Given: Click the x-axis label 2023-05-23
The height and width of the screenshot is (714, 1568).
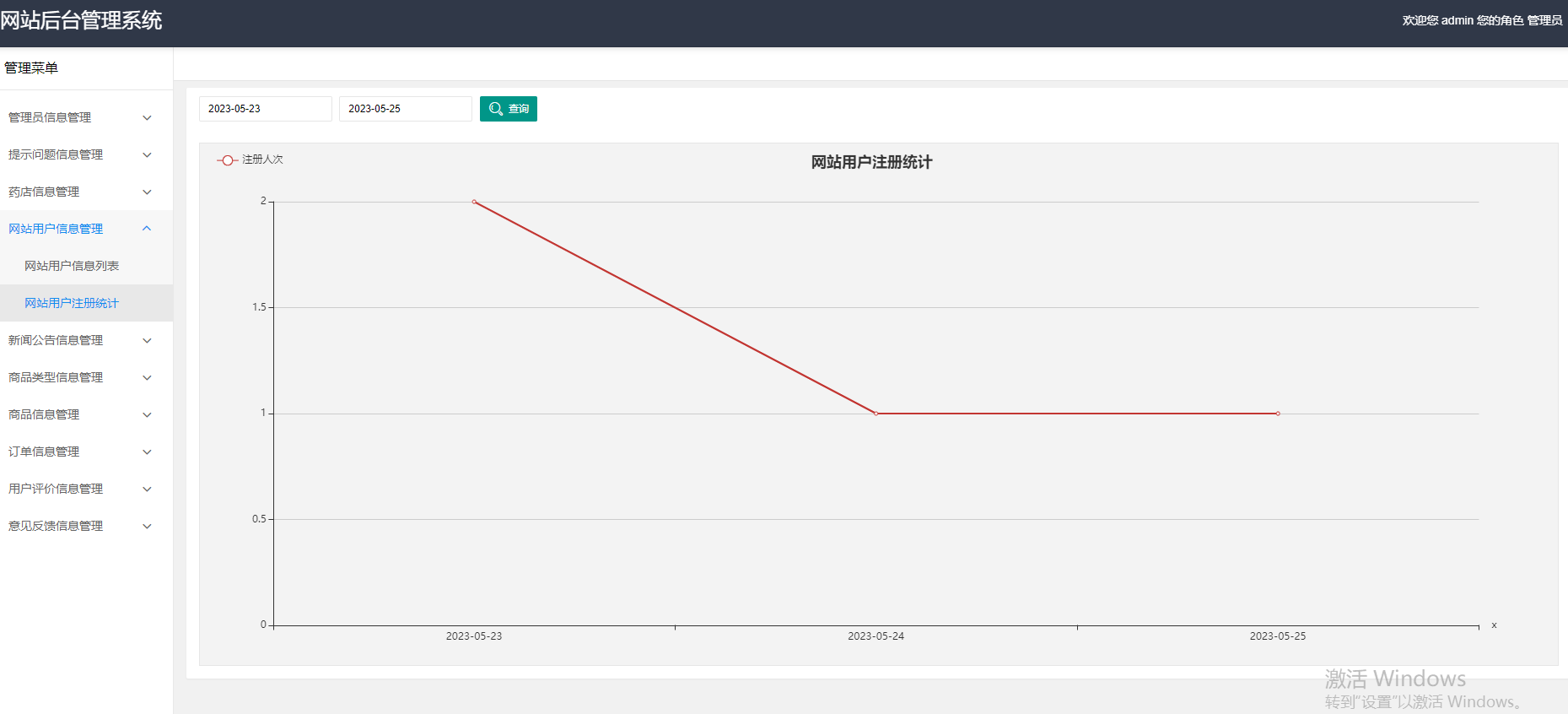Looking at the screenshot, I should click(474, 636).
